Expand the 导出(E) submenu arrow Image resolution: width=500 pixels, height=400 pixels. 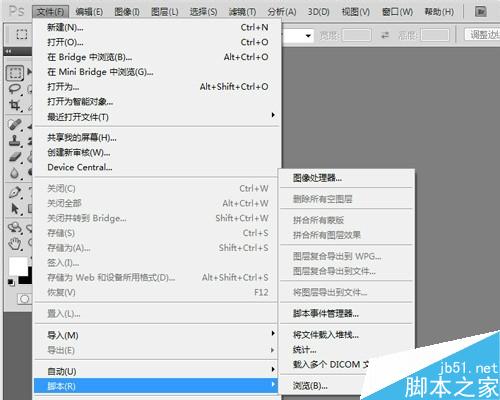coord(273,350)
